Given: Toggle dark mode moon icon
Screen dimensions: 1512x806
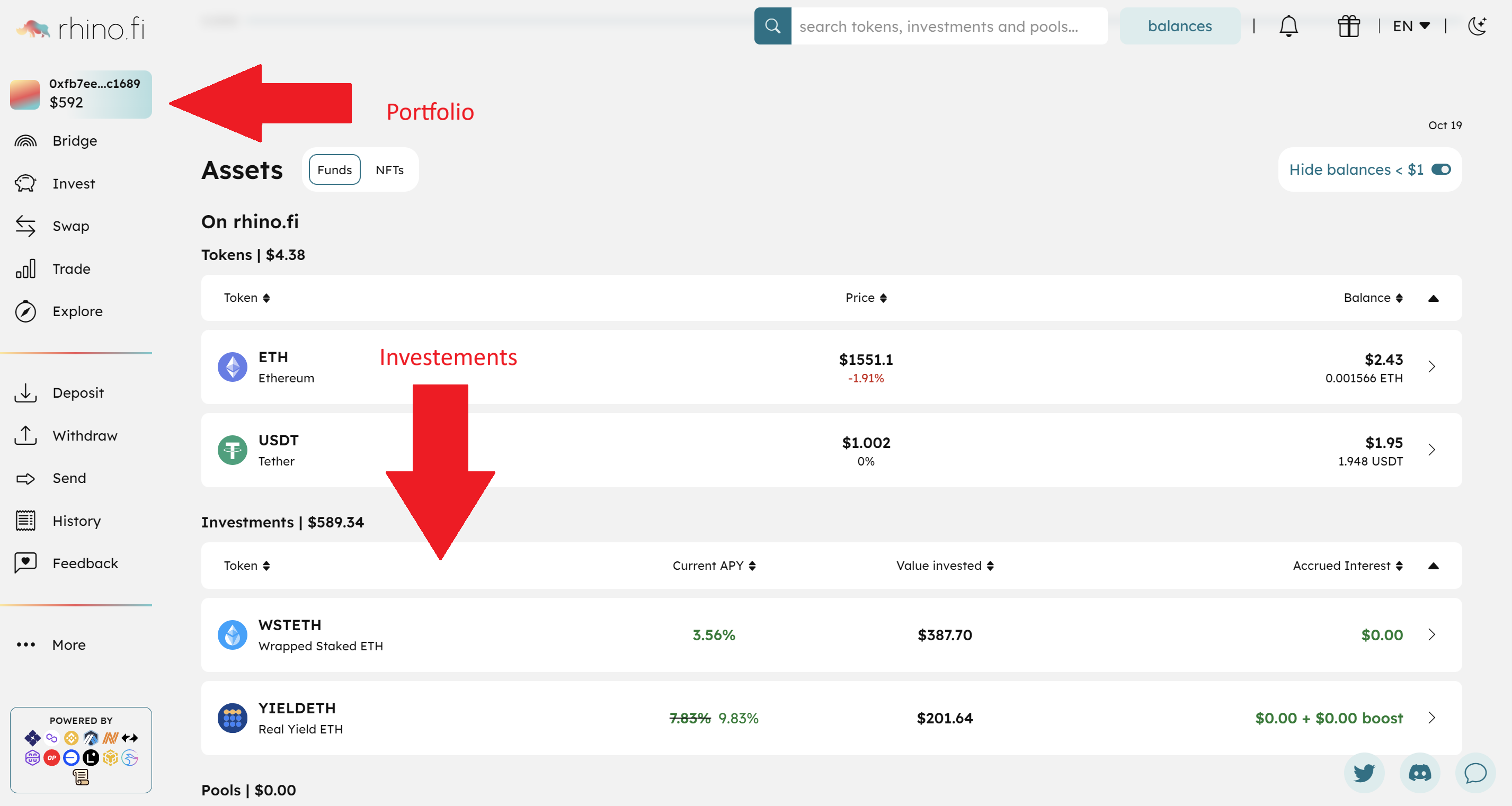Looking at the screenshot, I should [1477, 26].
